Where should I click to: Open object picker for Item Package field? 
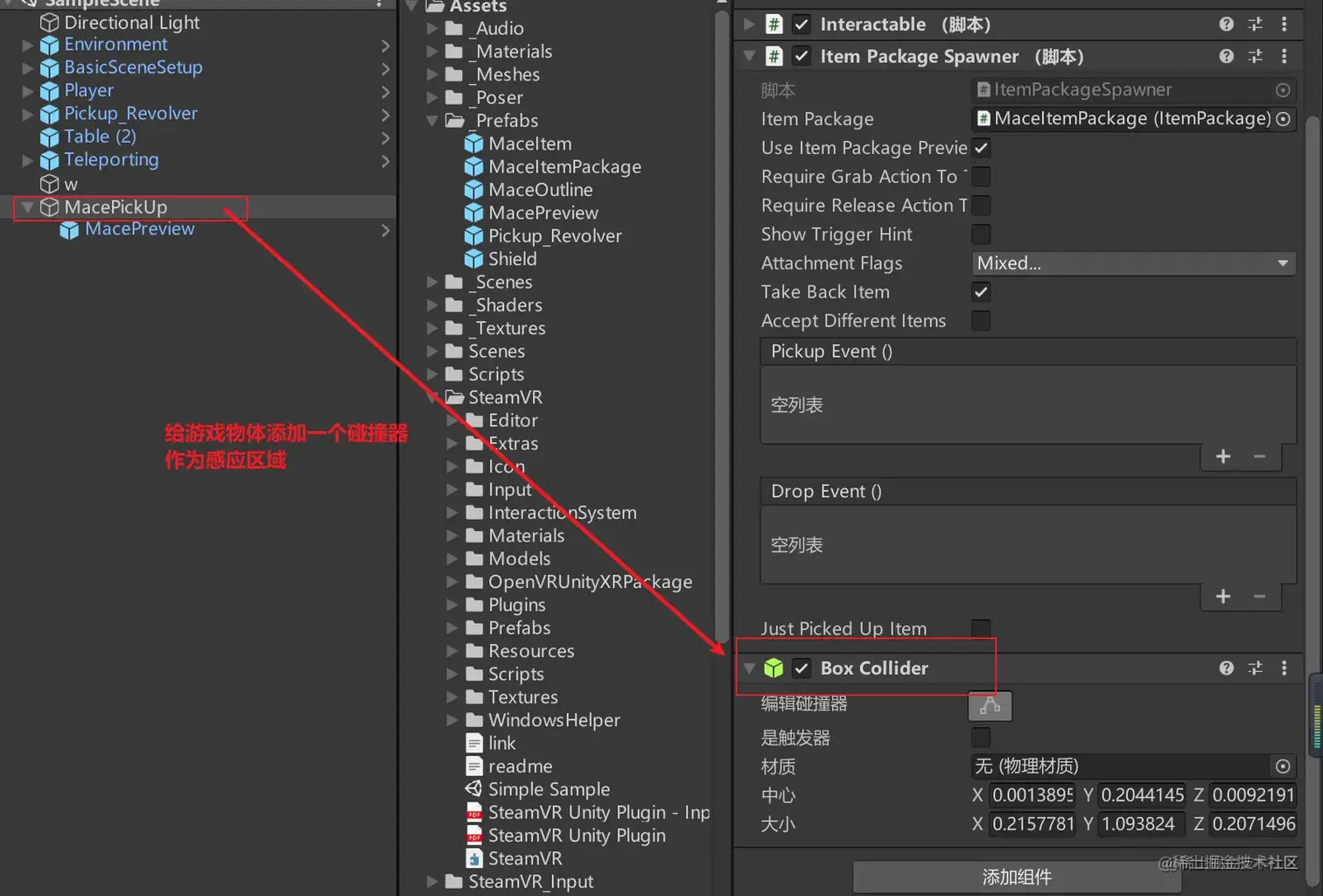(x=1283, y=119)
